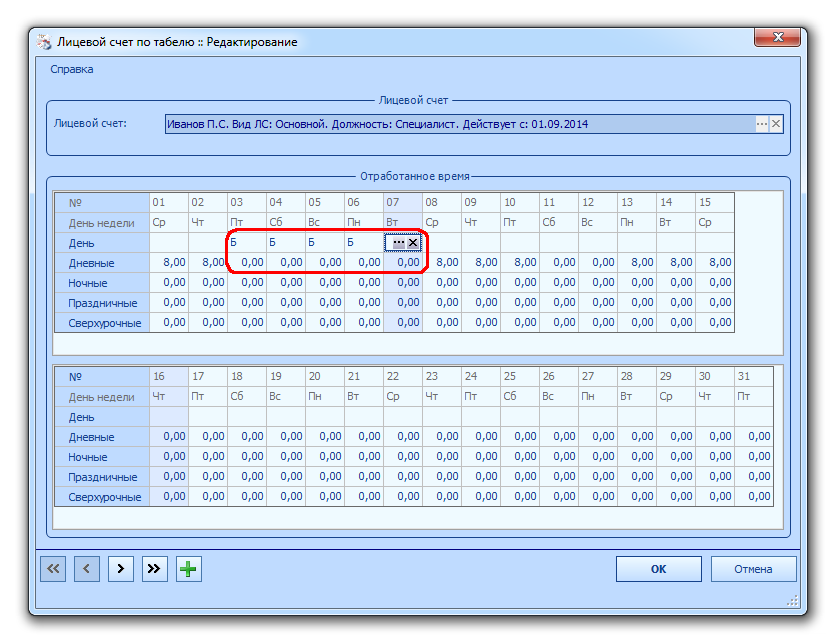The height and width of the screenshot is (638, 831).
Task: Click weekday cell Сб under day 04
Action: click(x=286, y=223)
